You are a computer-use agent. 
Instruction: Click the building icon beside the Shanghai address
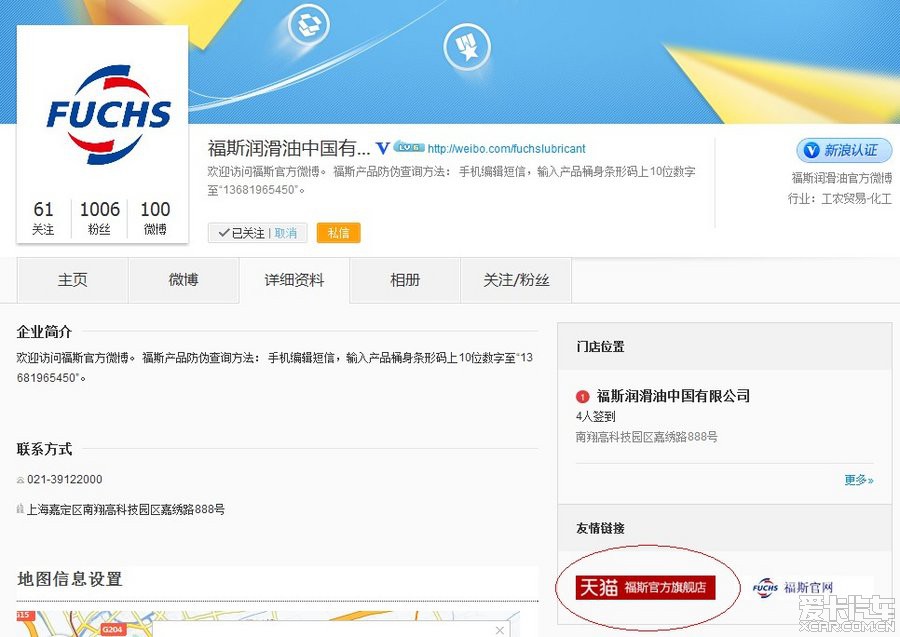(21, 508)
